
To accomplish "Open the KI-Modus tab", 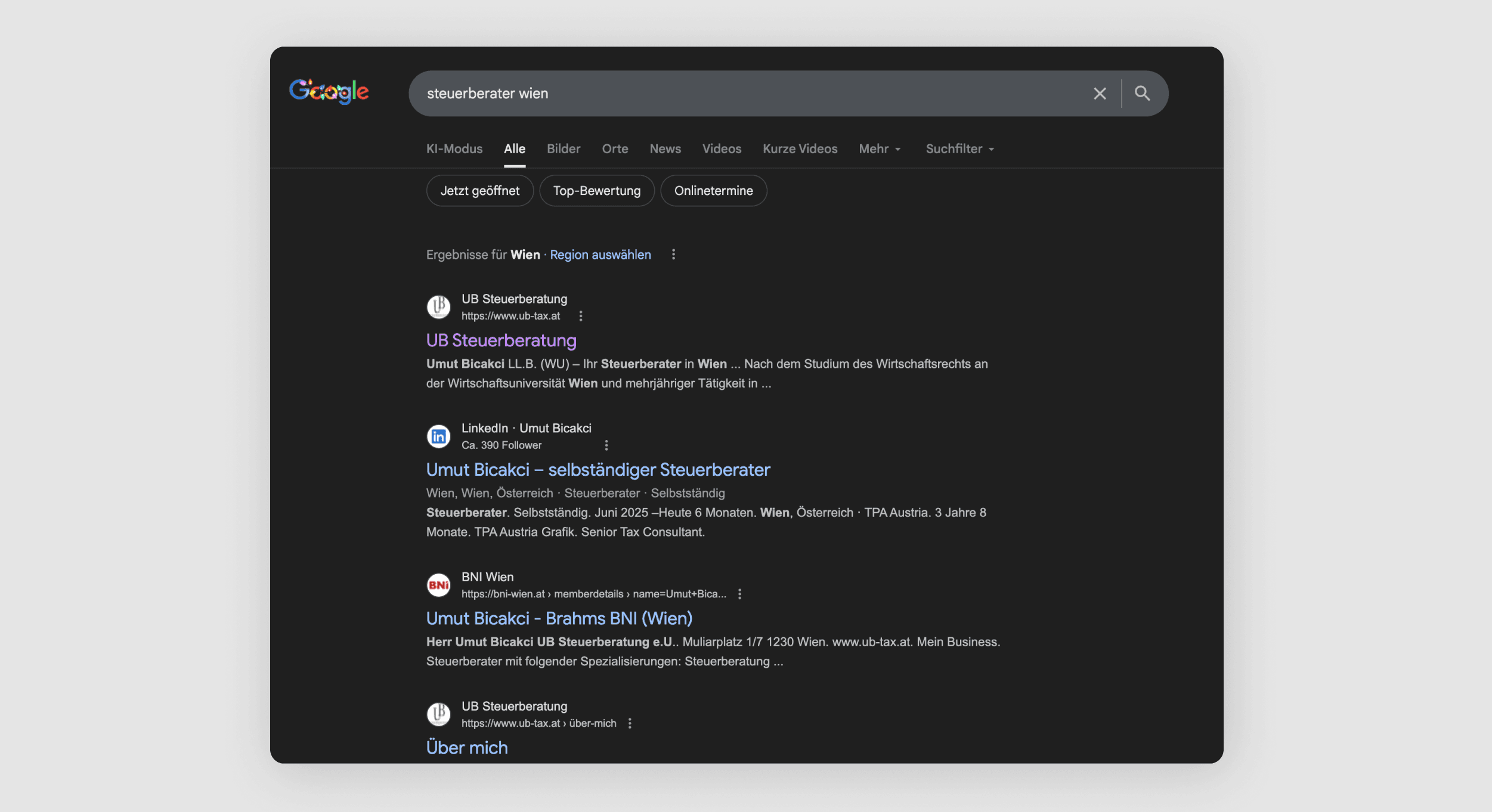I will click(454, 149).
